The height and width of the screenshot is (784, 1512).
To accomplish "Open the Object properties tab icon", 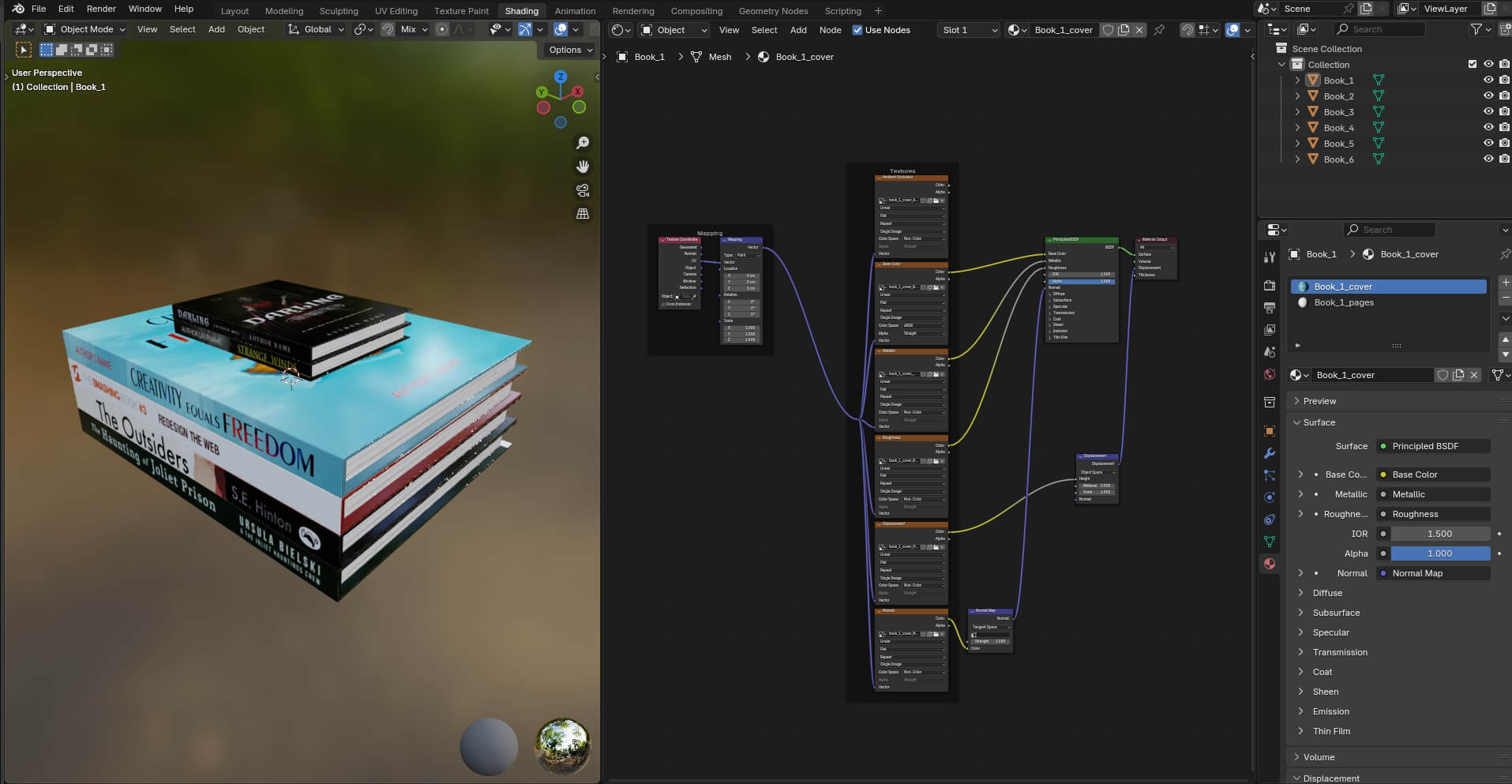I will click(x=1270, y=431).
